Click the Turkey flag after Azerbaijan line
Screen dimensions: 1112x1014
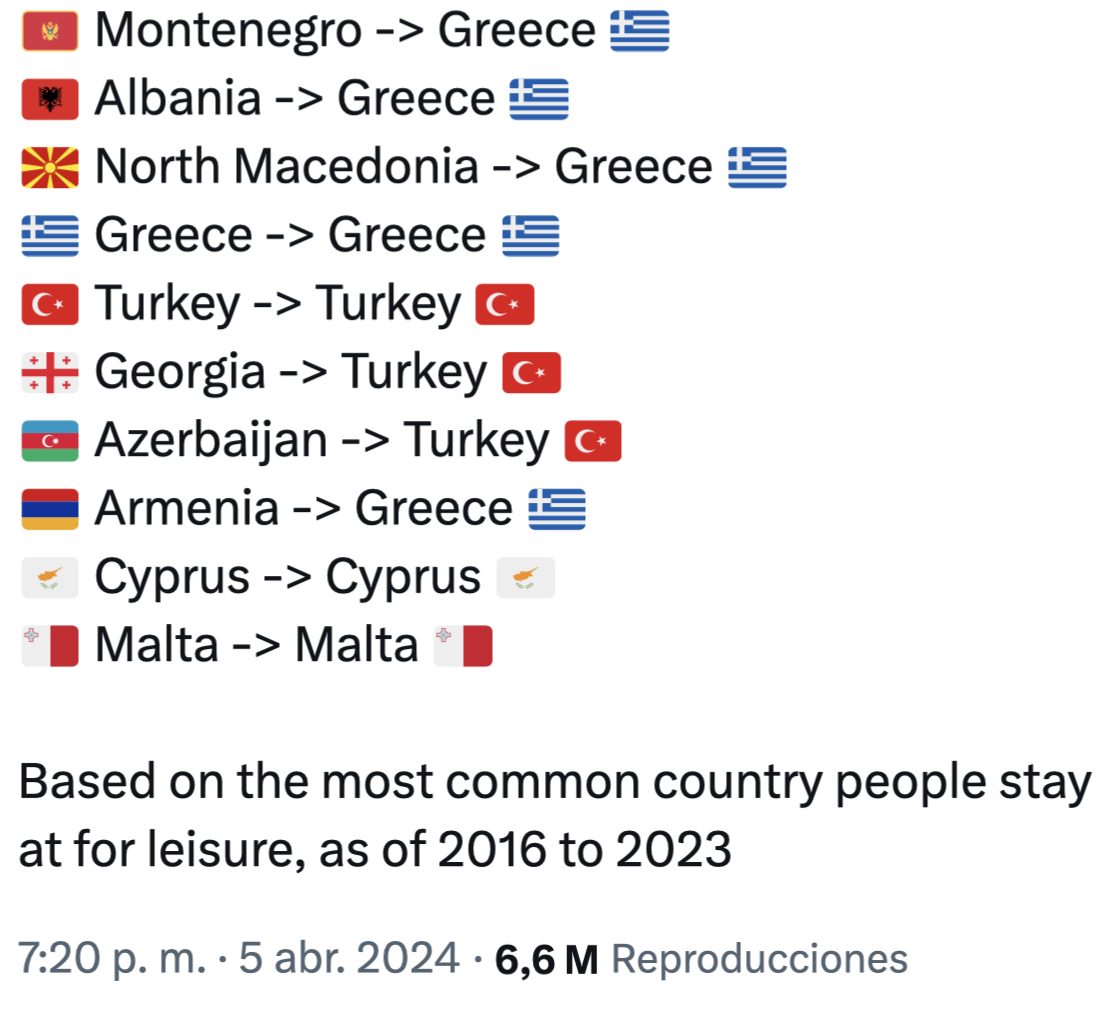click(593, 441)
